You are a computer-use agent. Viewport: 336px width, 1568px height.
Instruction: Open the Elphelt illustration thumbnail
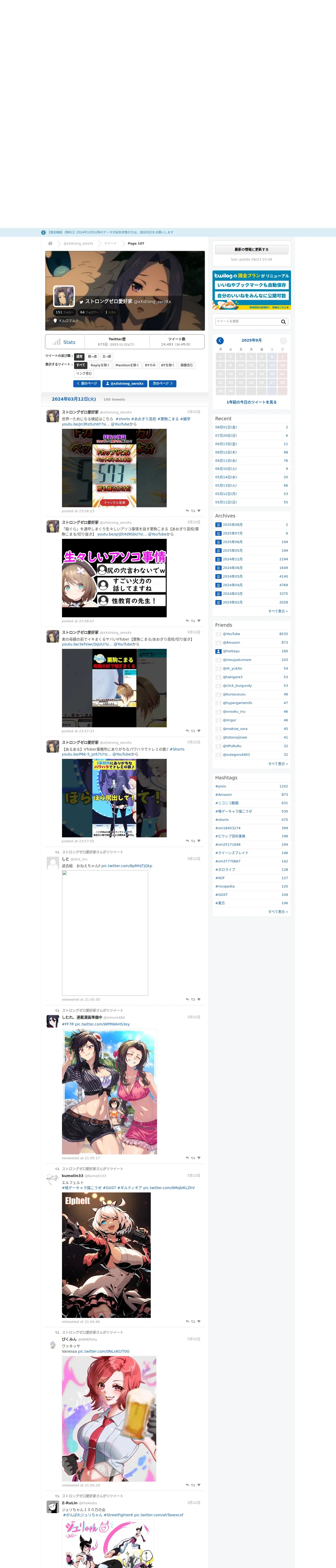(x=106, y=1255)
